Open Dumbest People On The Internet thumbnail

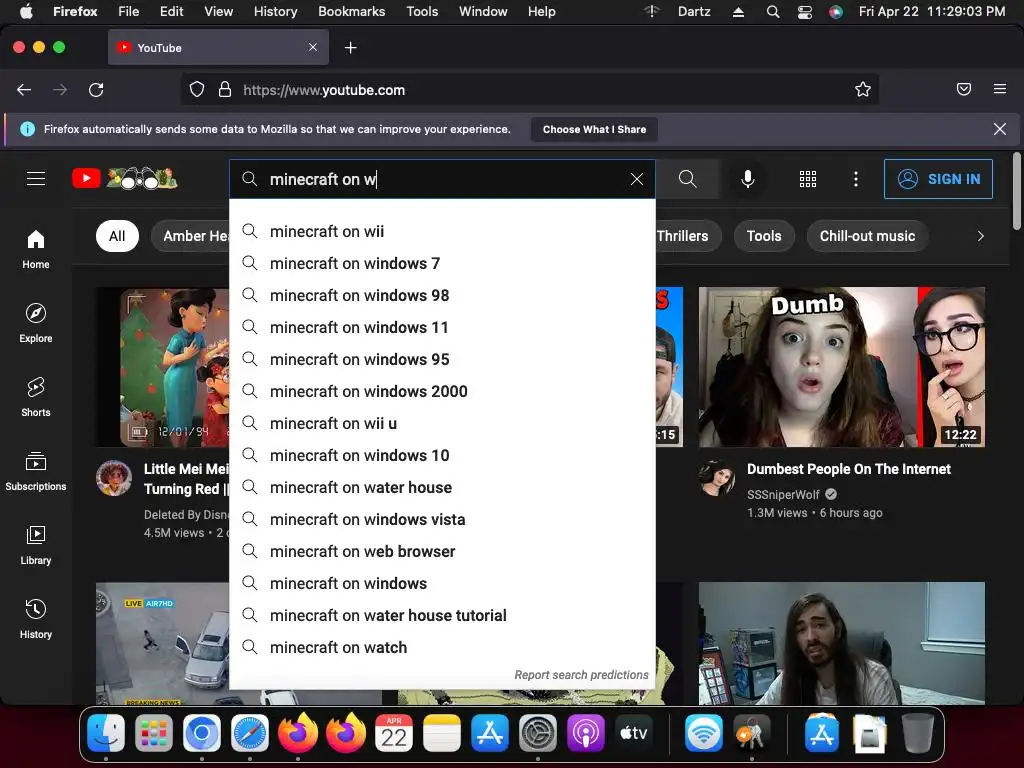click(842, 367)
